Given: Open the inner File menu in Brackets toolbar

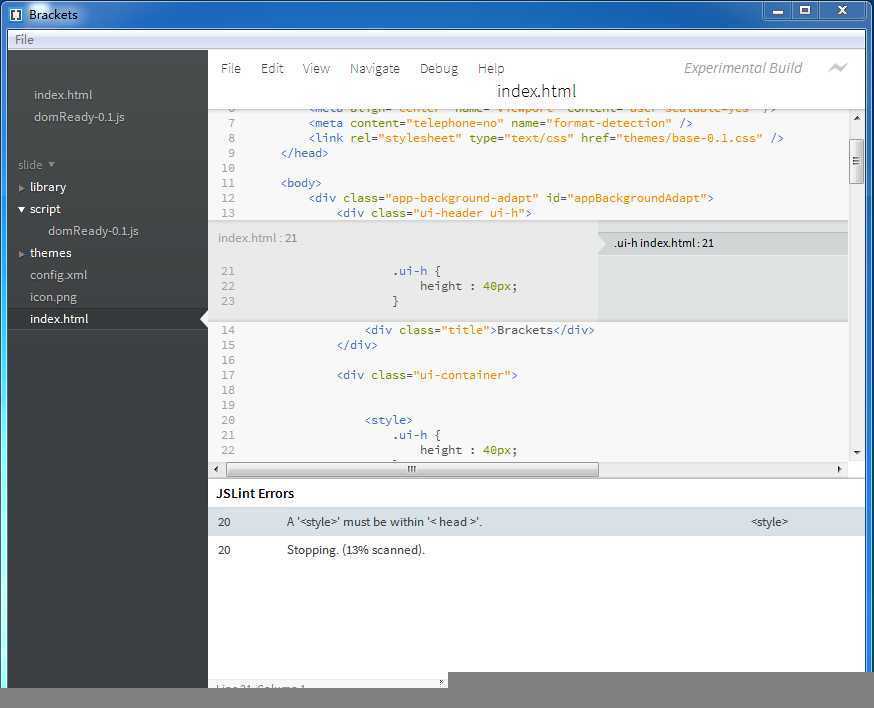Looking at the screenshot, I should pyautogui.click(x=231, y=69).
